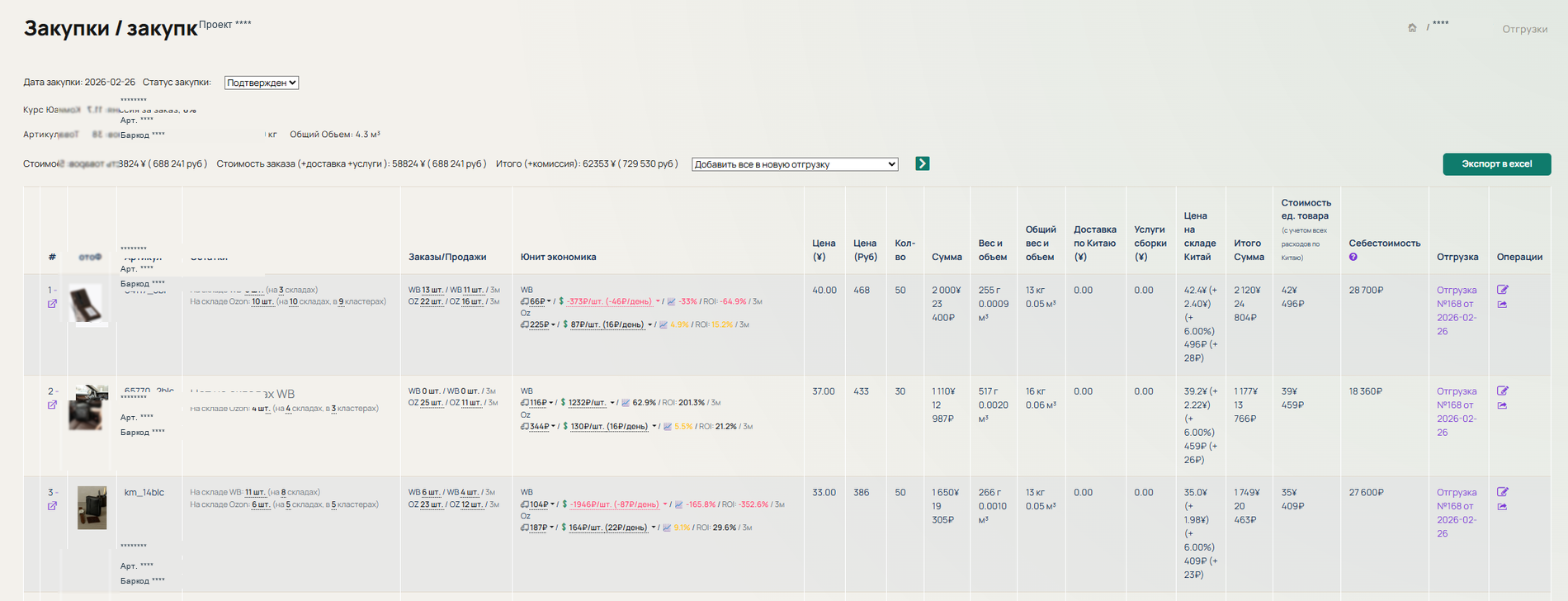Click the dollar icon before 164₽/шт.
The width and height of the screenshot is (1568, 601).
click(x=564, y=528)
